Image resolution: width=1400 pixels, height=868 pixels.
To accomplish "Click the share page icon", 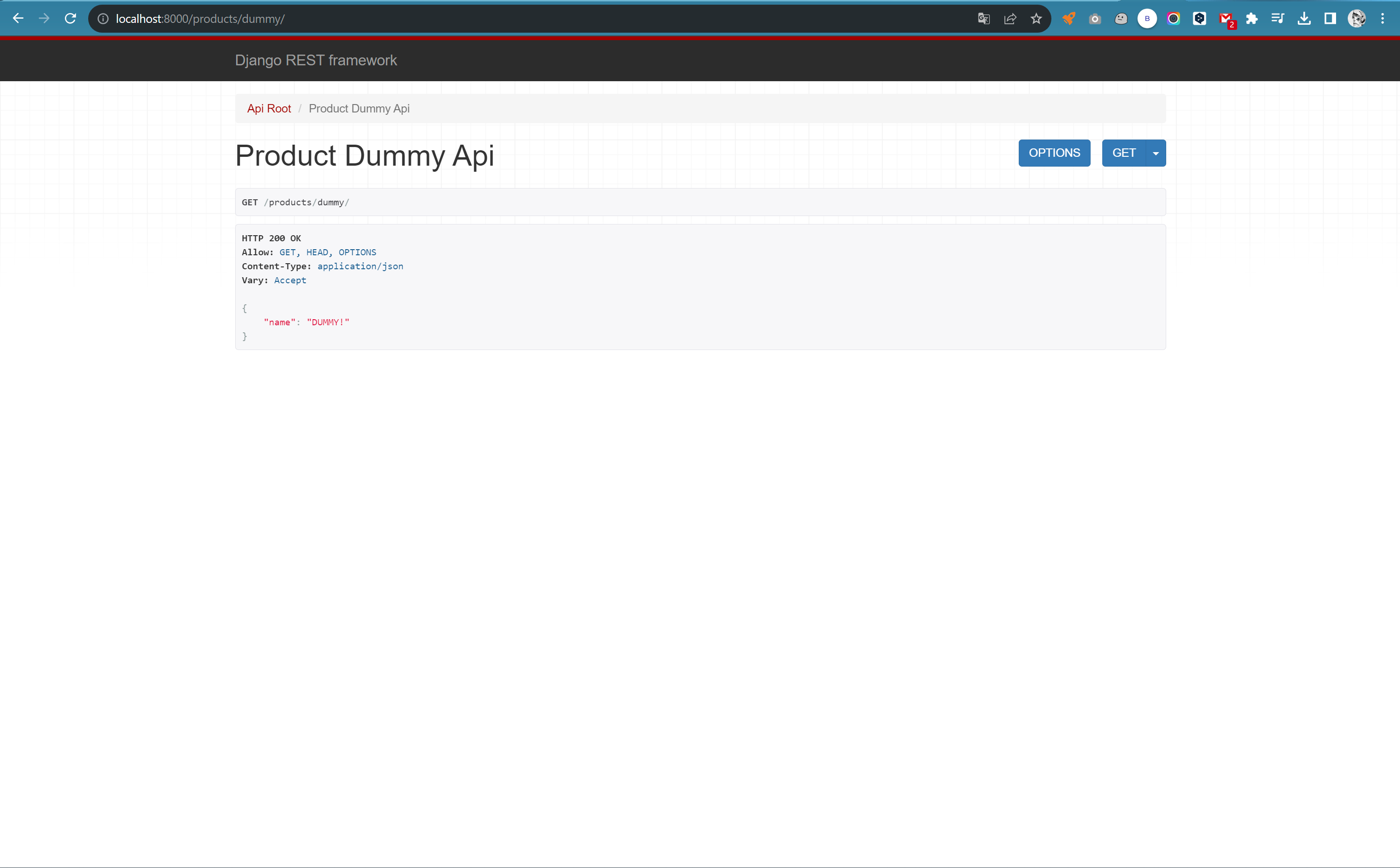I will 1010,18.
